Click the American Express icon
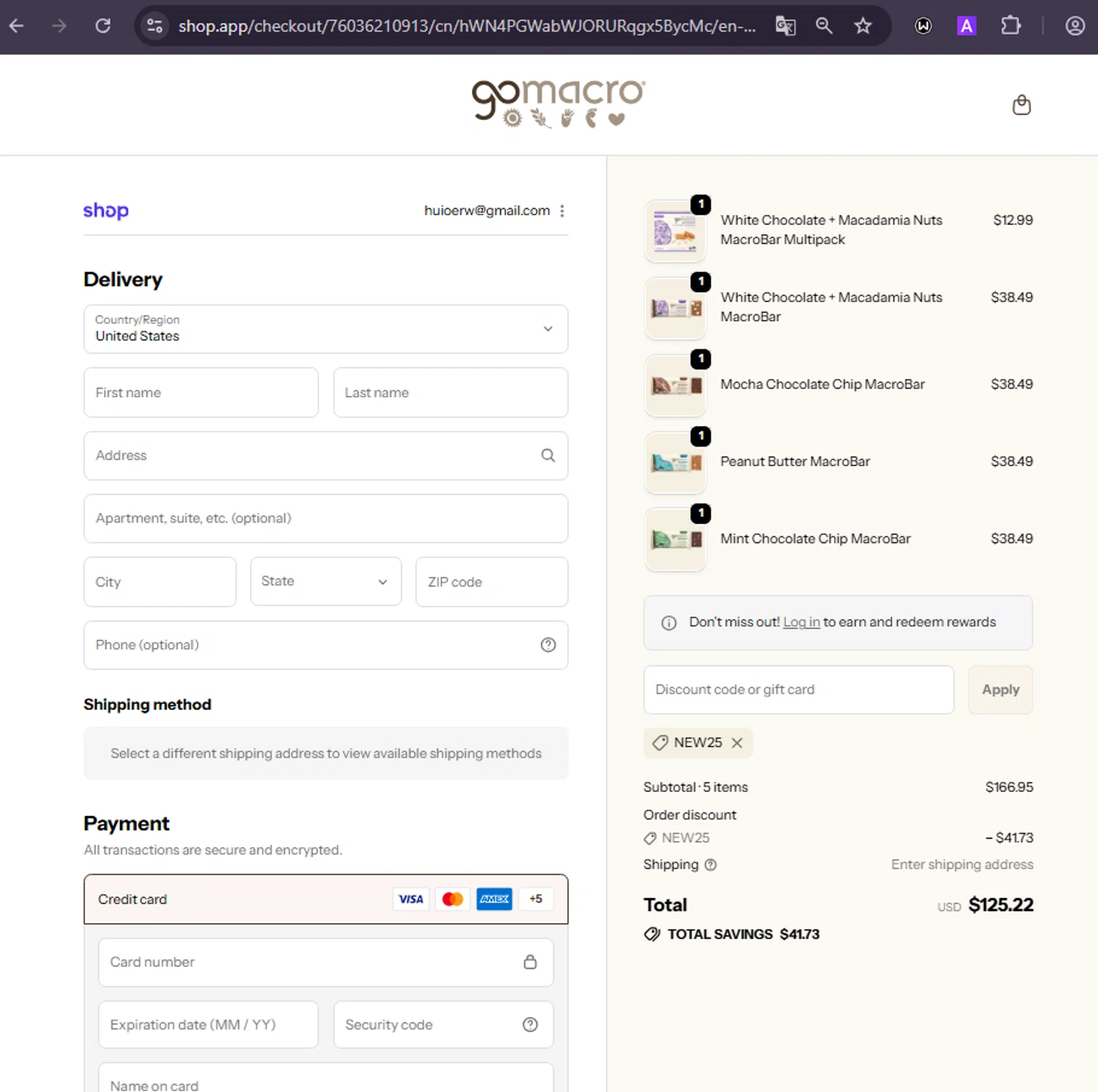 (x=495, y=899)
